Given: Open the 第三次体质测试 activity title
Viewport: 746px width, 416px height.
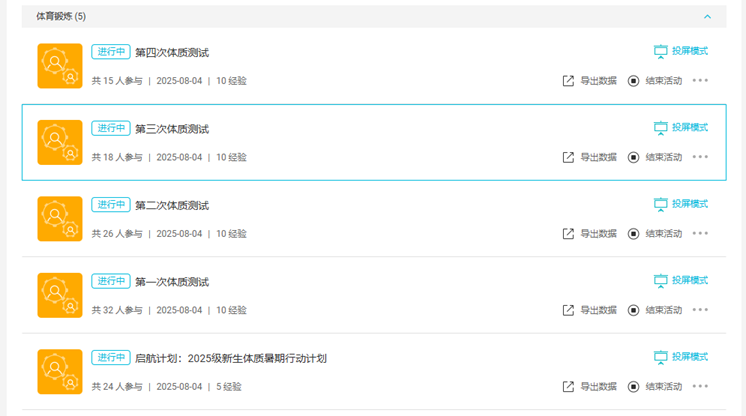Looking at the screenshot, I should point(172,129).
